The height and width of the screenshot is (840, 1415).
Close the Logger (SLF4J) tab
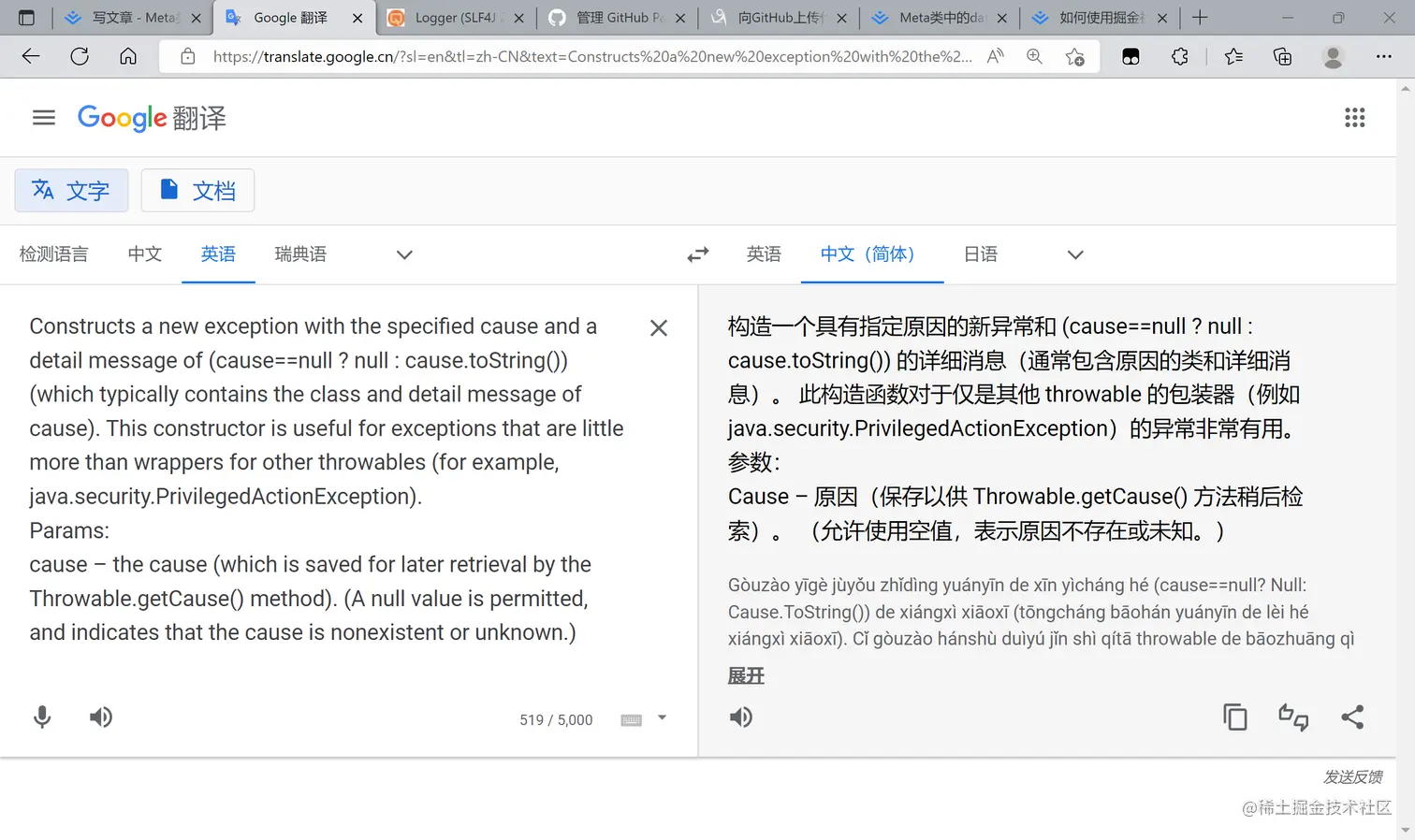tap(519, 18)
